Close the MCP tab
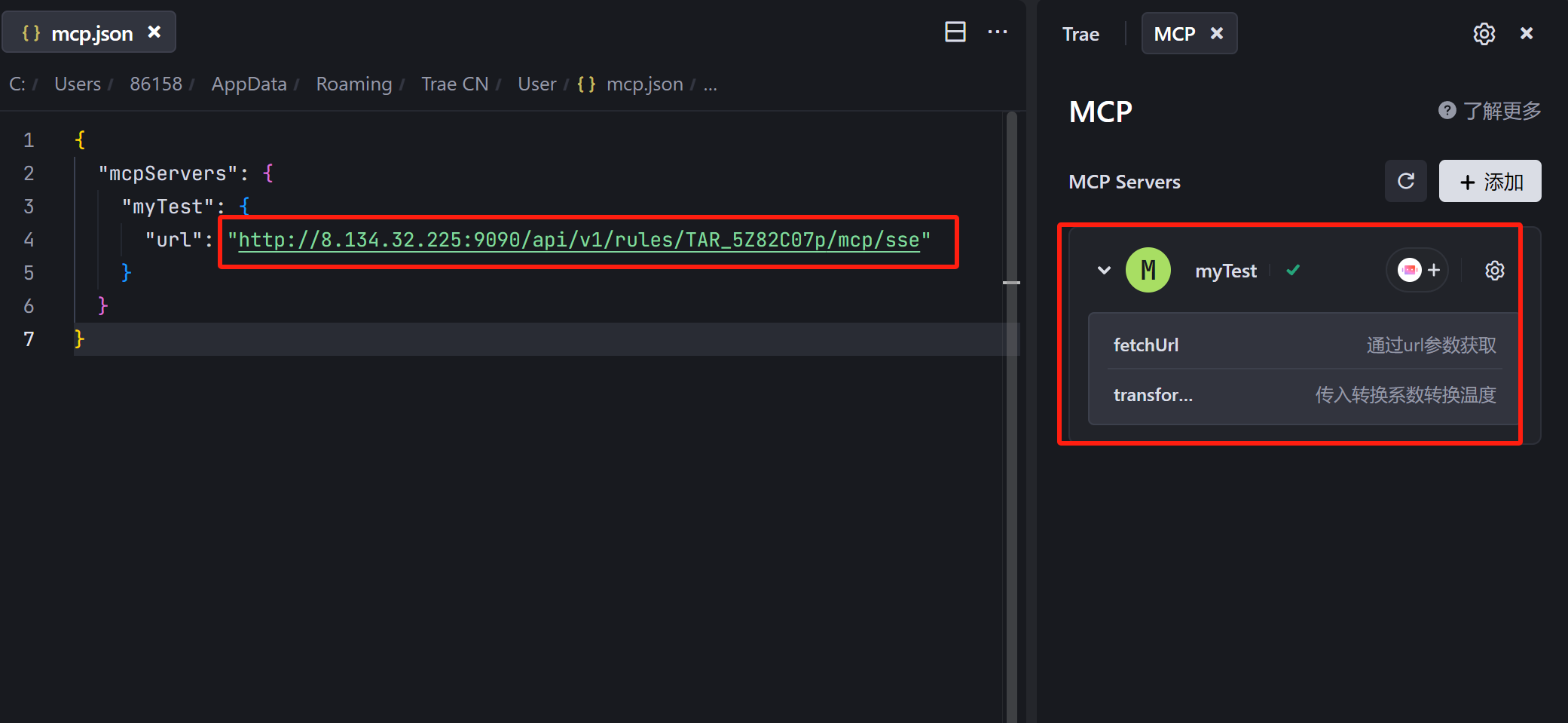Screen dimensions: 1568x723 tap(1216, 34)
